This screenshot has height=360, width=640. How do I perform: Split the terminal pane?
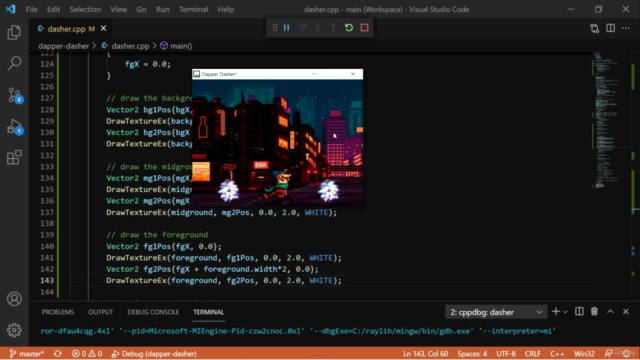[x=579, y=311]
